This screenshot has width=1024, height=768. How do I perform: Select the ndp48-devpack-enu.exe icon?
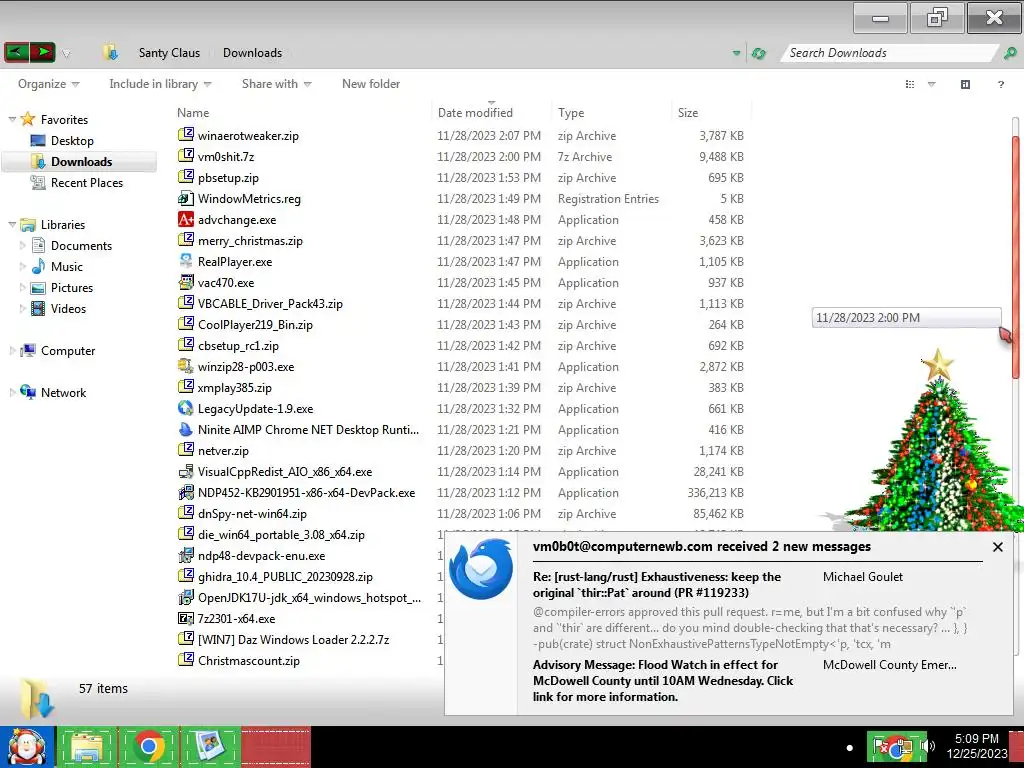pyautogui.click(x=186, y=555)
